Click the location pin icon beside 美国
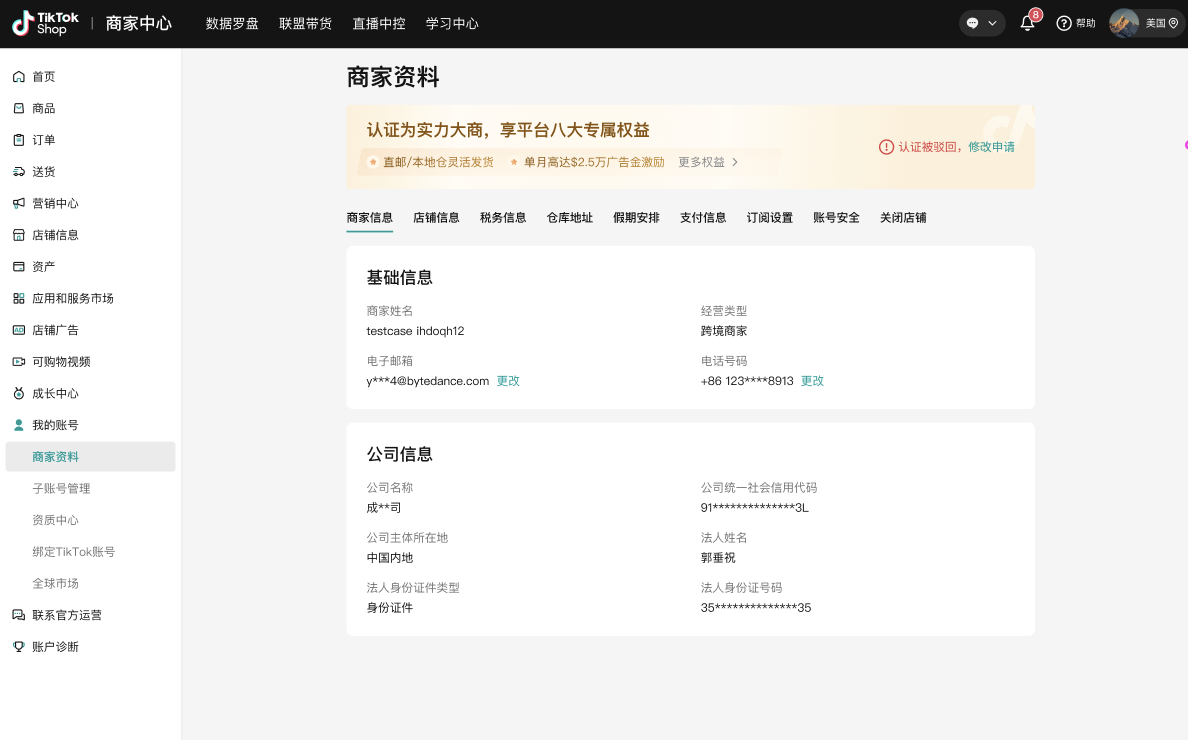This screenshot has height=740, width=1188. coord(1174,23)
